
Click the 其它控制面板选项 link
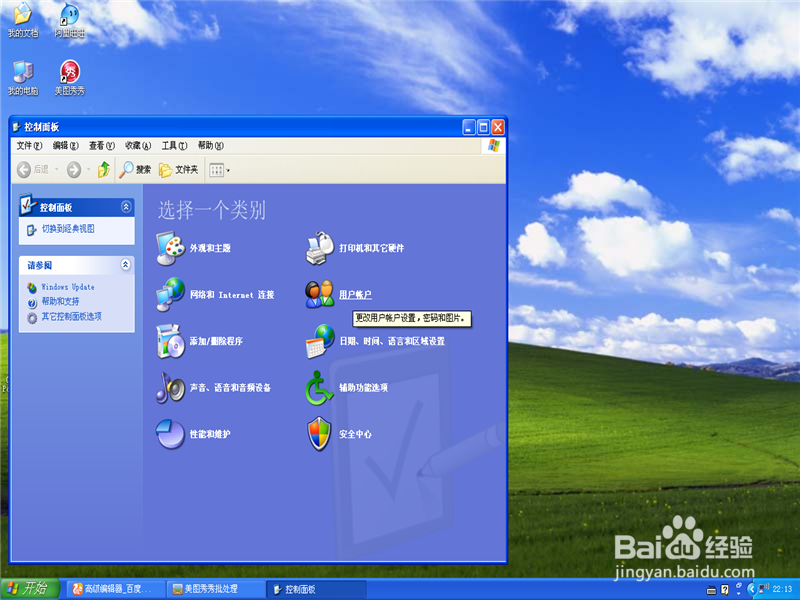coord(71,316)
